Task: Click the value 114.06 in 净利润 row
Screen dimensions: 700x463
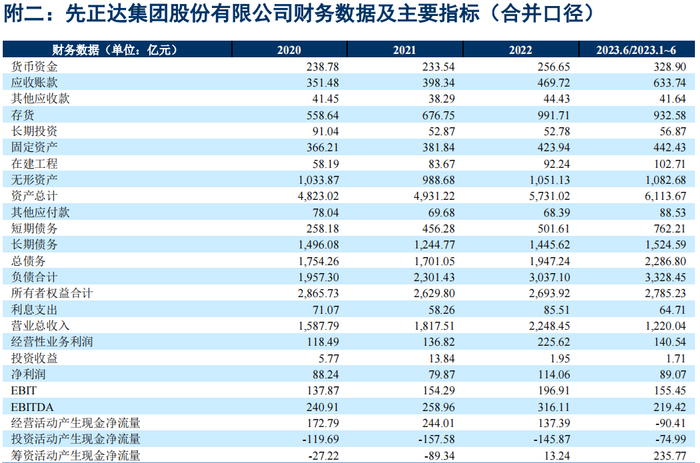Action: coord(554,375)
